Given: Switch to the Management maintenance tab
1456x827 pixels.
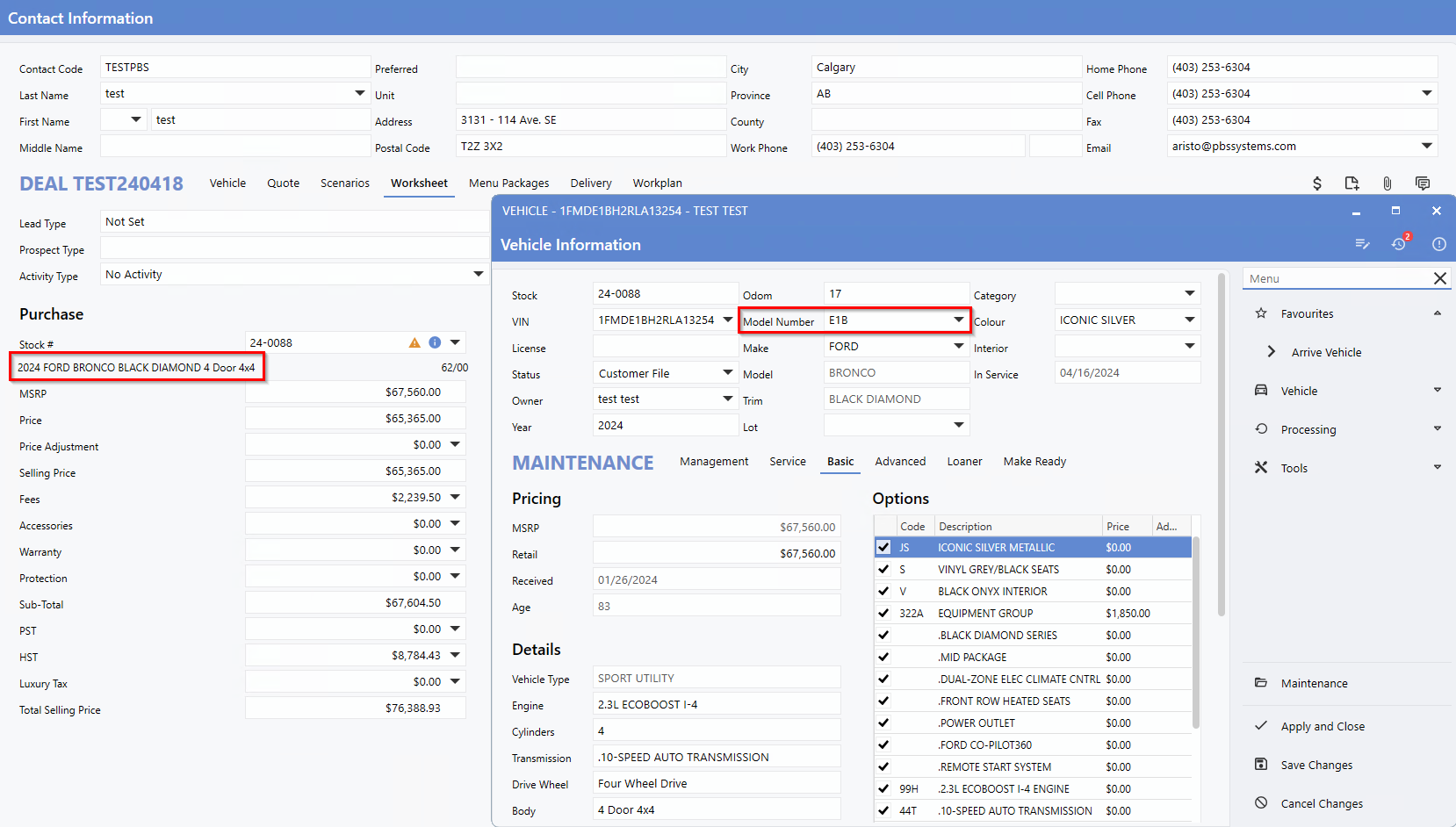Looking at the screenshot, I should click(x=714, y=461).
